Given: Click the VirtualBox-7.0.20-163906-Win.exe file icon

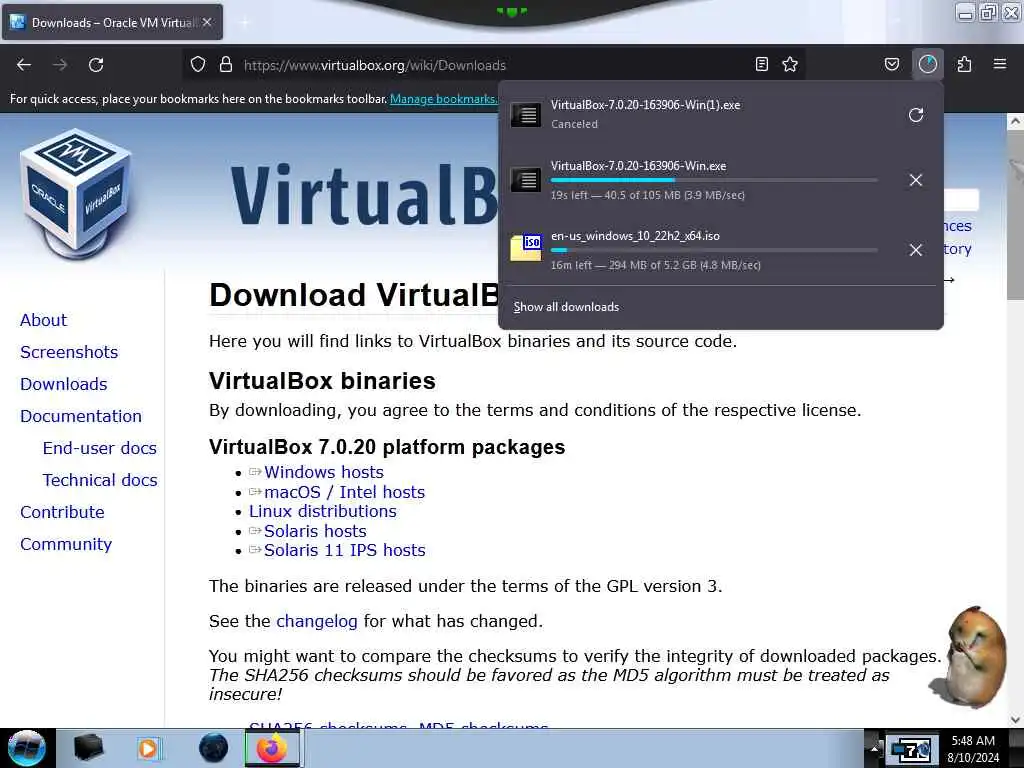Looking at the screenshot, I should (526, 180).
